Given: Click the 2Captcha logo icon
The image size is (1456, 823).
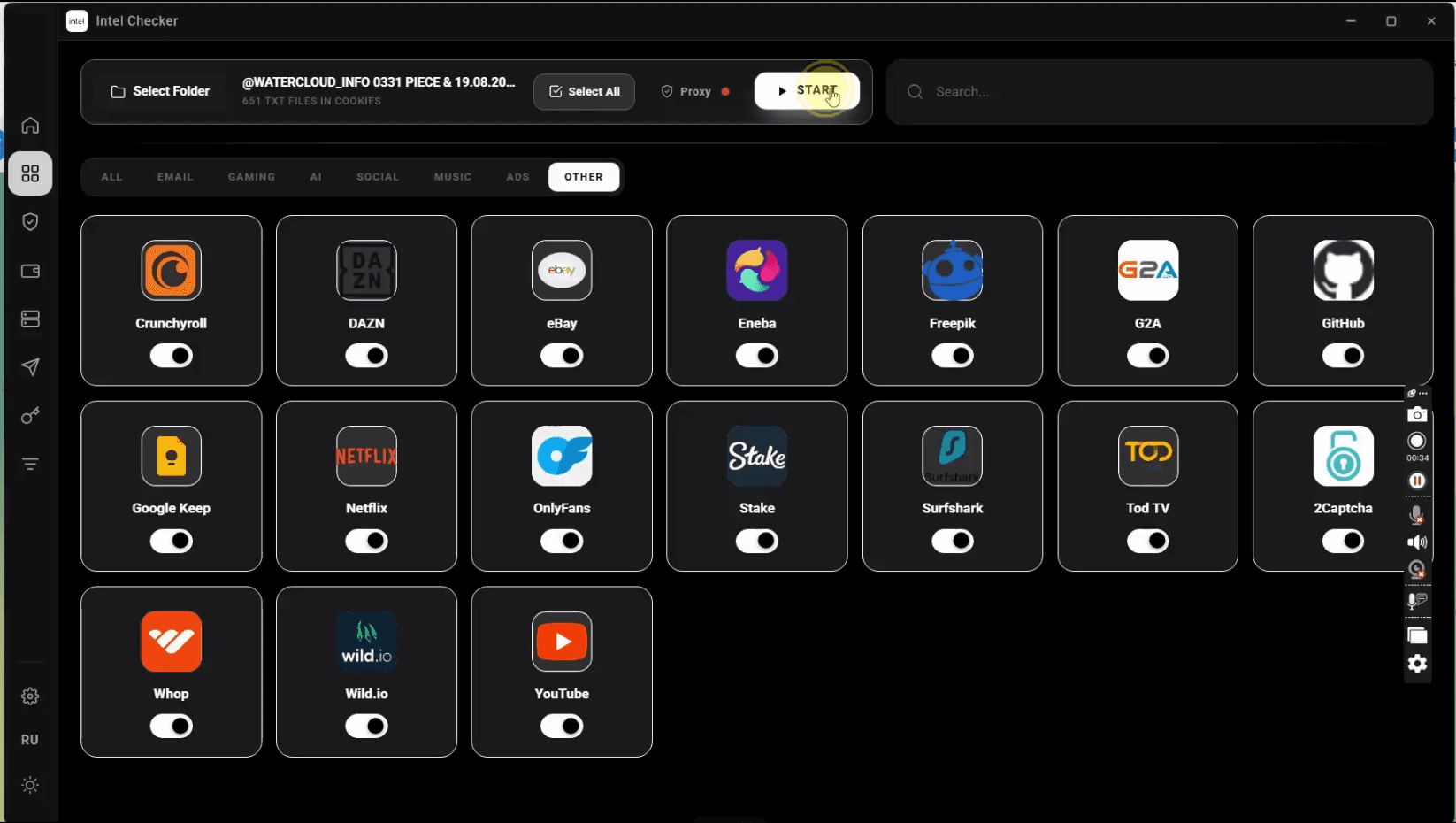Looking at the screenshot, I should pyautogui.click(x=1343, y=456).
